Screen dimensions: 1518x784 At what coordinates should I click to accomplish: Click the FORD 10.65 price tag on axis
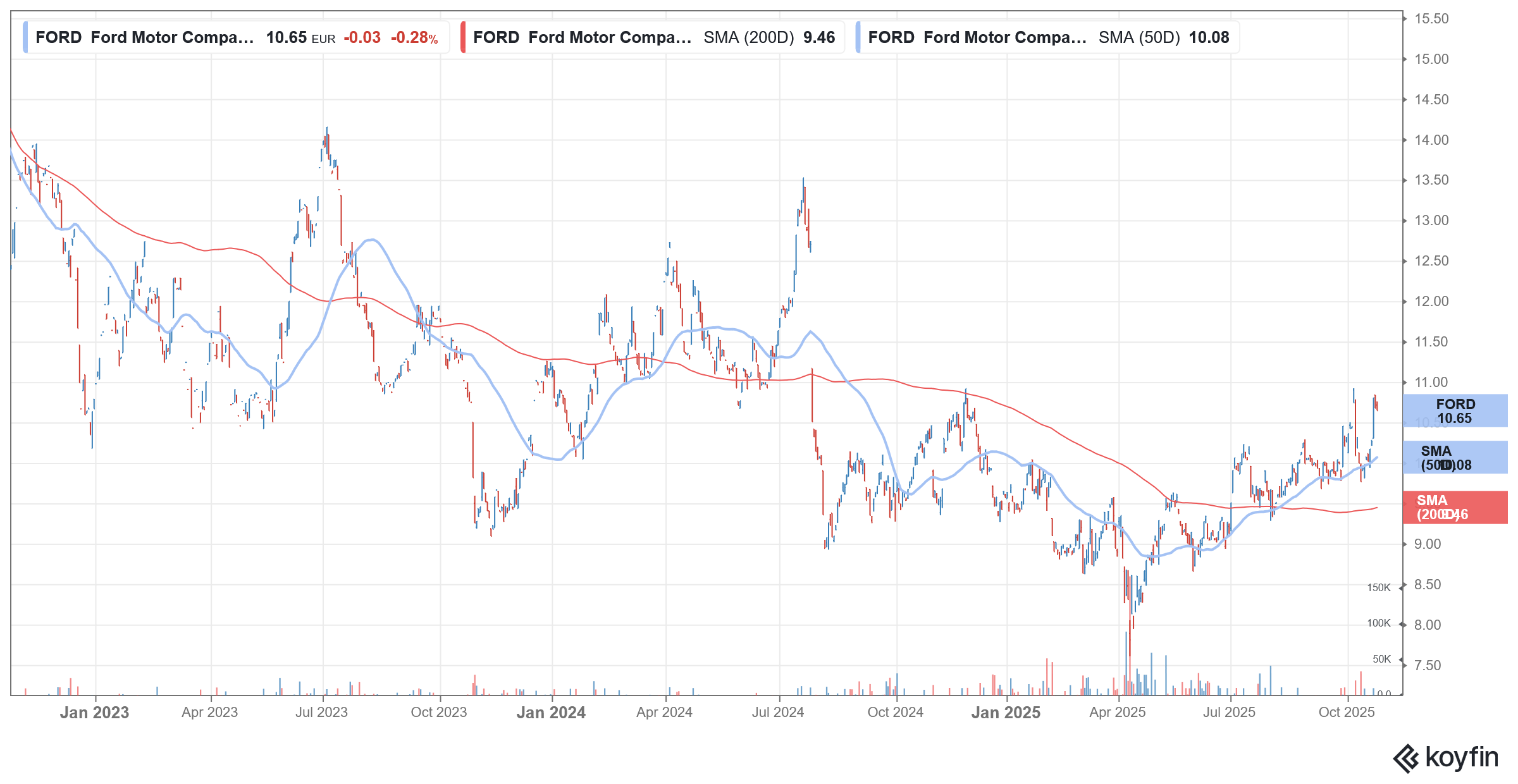pos(1455,411)
